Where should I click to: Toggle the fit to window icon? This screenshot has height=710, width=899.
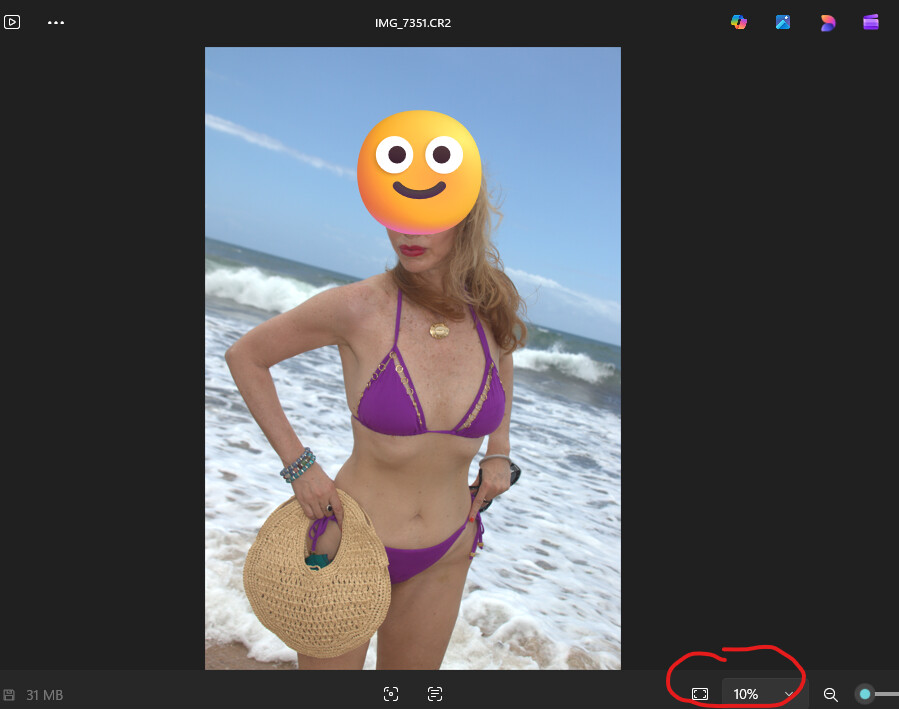coord(700,694)
